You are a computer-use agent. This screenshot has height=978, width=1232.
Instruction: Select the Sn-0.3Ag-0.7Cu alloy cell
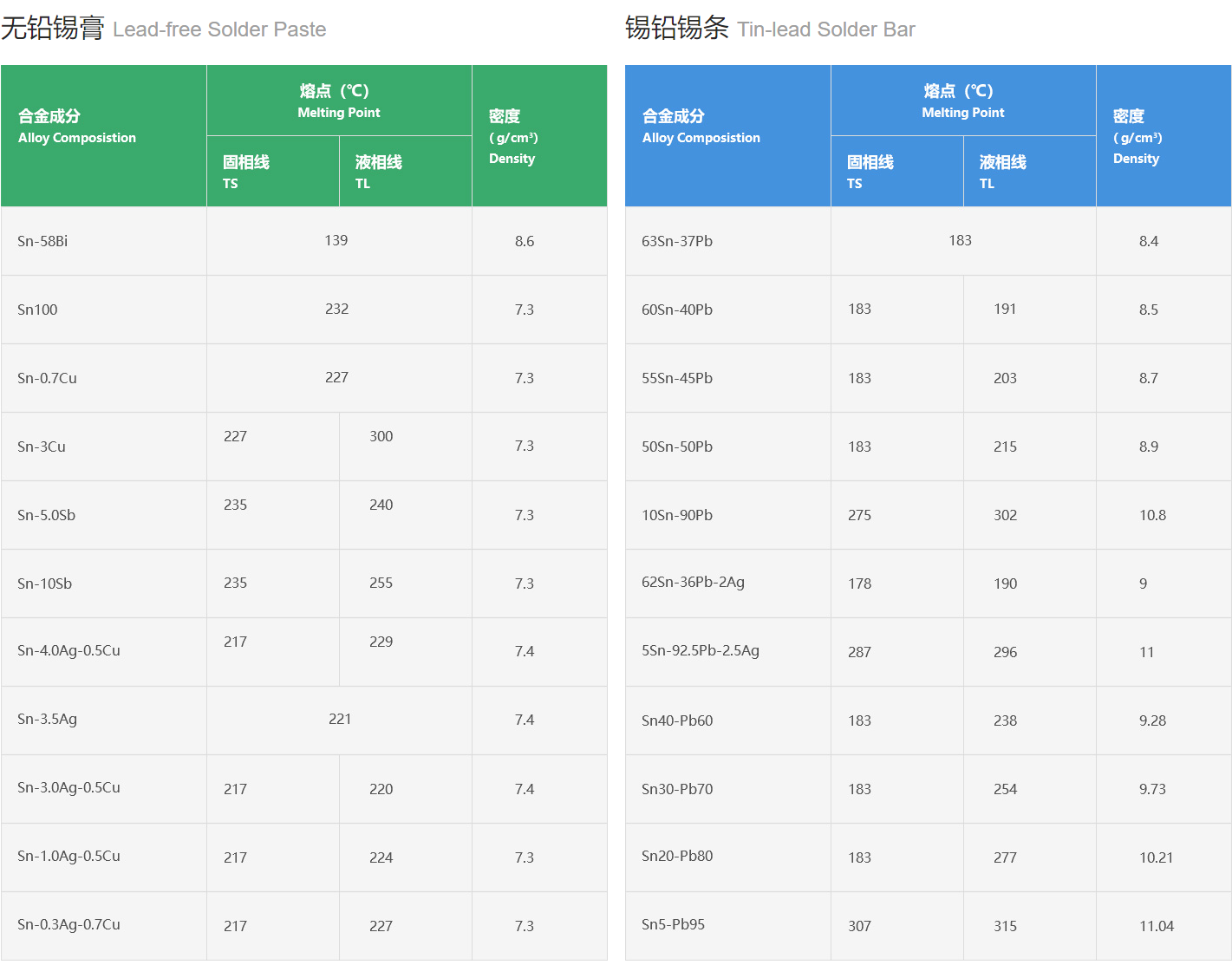tap(68, 924)
